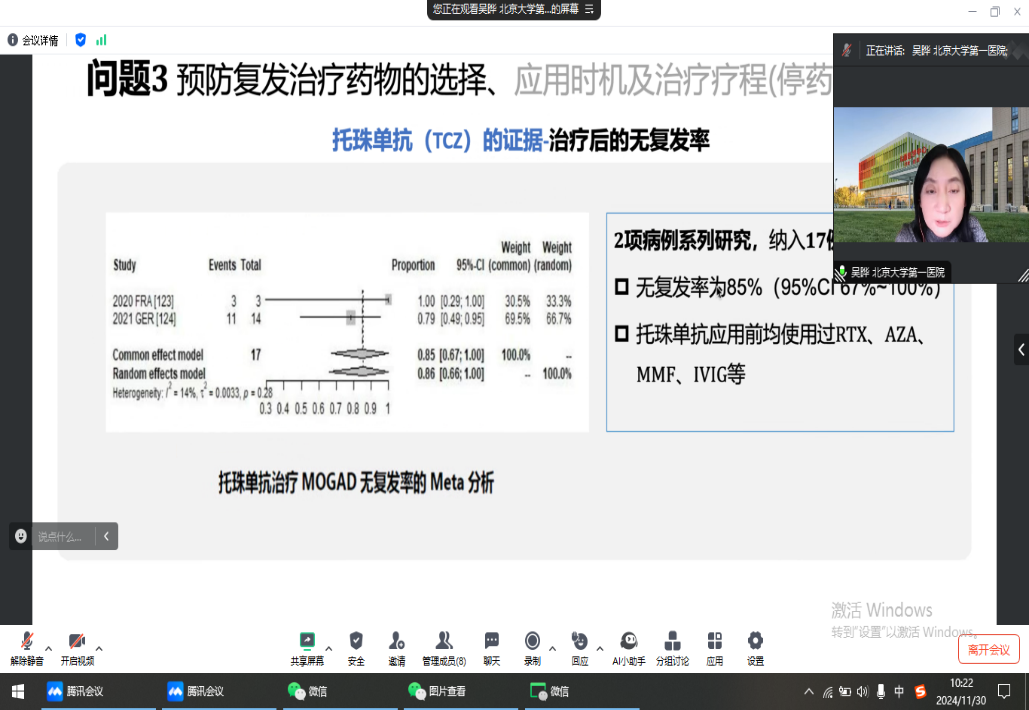Click the 邀请 invite icon
The height and width of the screenshot is (710, 1029).
coord(396,648)
